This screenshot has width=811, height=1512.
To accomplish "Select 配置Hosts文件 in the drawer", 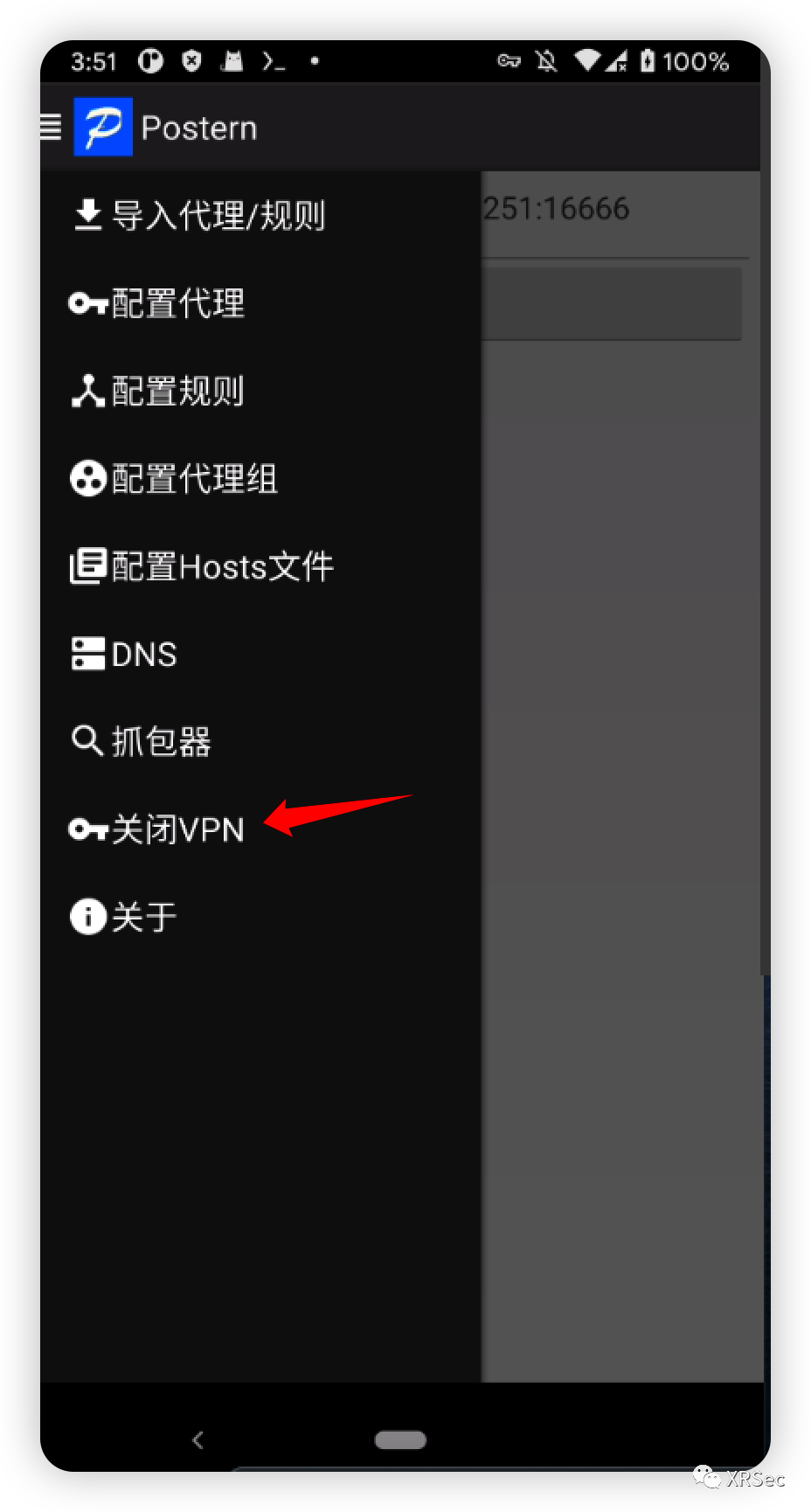I will click(x=260, y=566).
